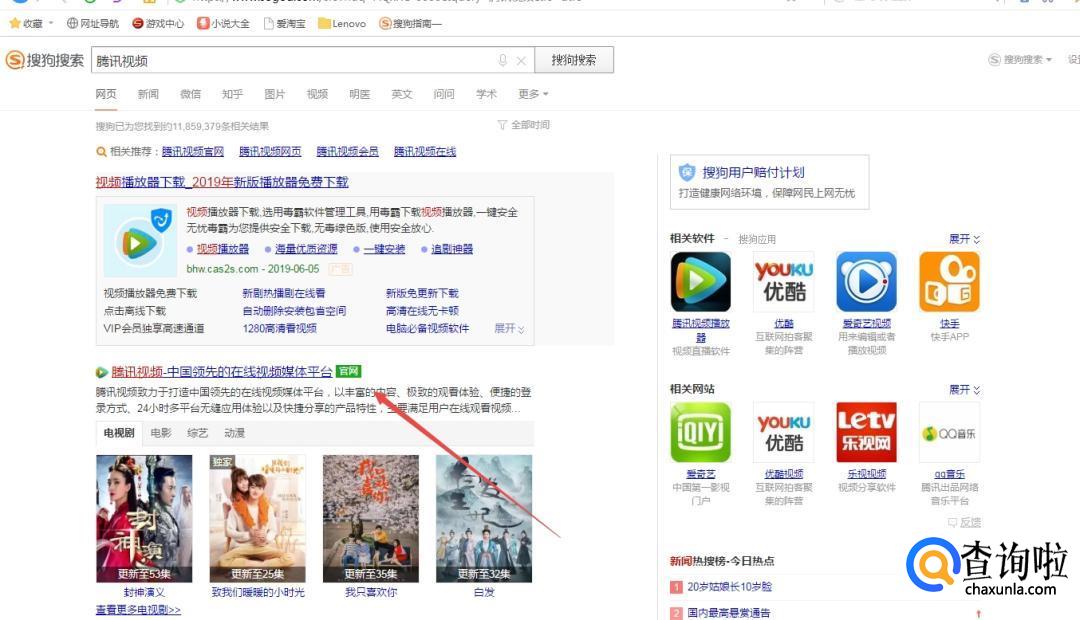1080x620 pixels.
Task: Open the 更多 search category dropdown
Action: click(x=532, y=94)
